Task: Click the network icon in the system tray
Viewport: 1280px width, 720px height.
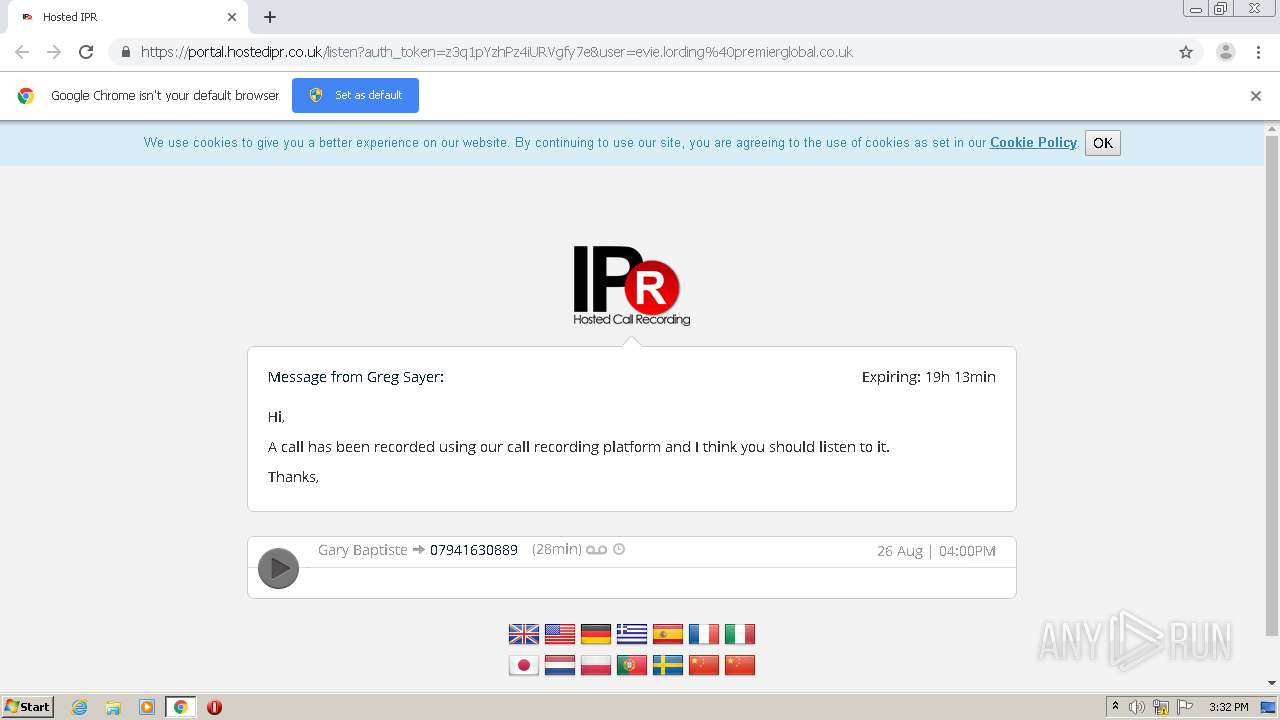Action: [x=1161, y=707]
